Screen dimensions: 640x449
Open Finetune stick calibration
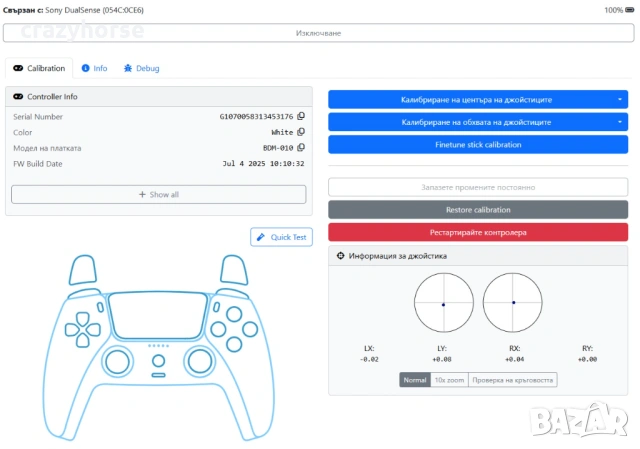point(478,144)
